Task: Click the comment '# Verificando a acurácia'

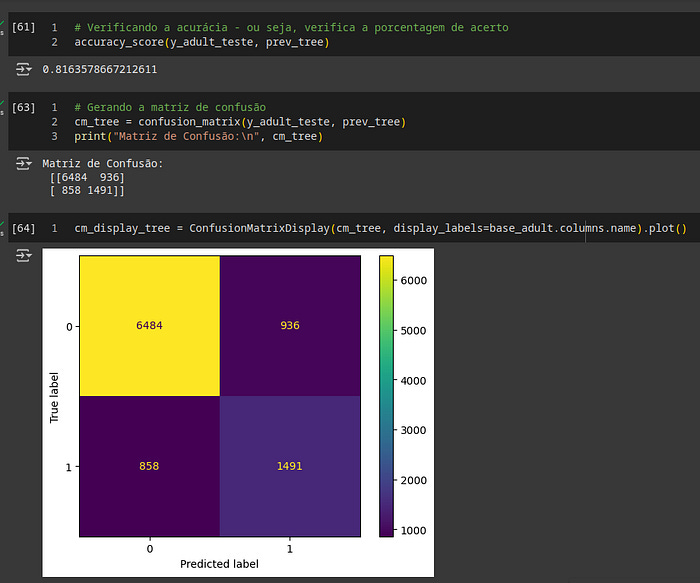Action: tap(151, 28)
